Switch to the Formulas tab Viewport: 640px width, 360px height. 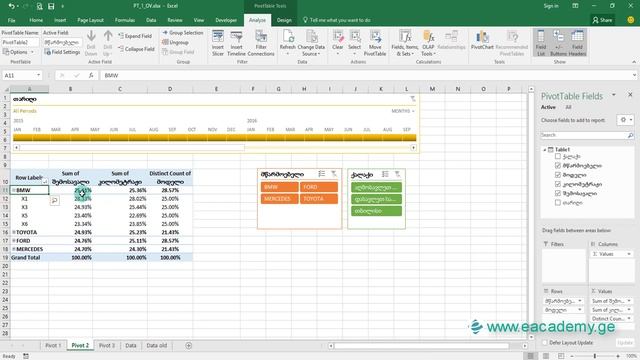[125, 20]
